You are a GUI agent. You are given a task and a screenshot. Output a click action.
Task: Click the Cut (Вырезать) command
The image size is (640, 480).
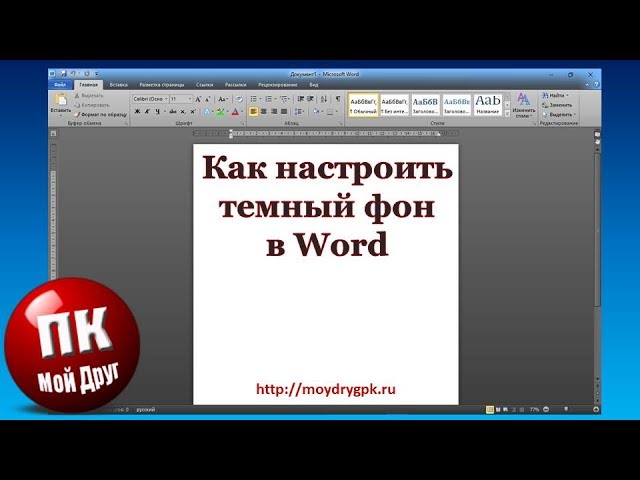click(89, 96)
